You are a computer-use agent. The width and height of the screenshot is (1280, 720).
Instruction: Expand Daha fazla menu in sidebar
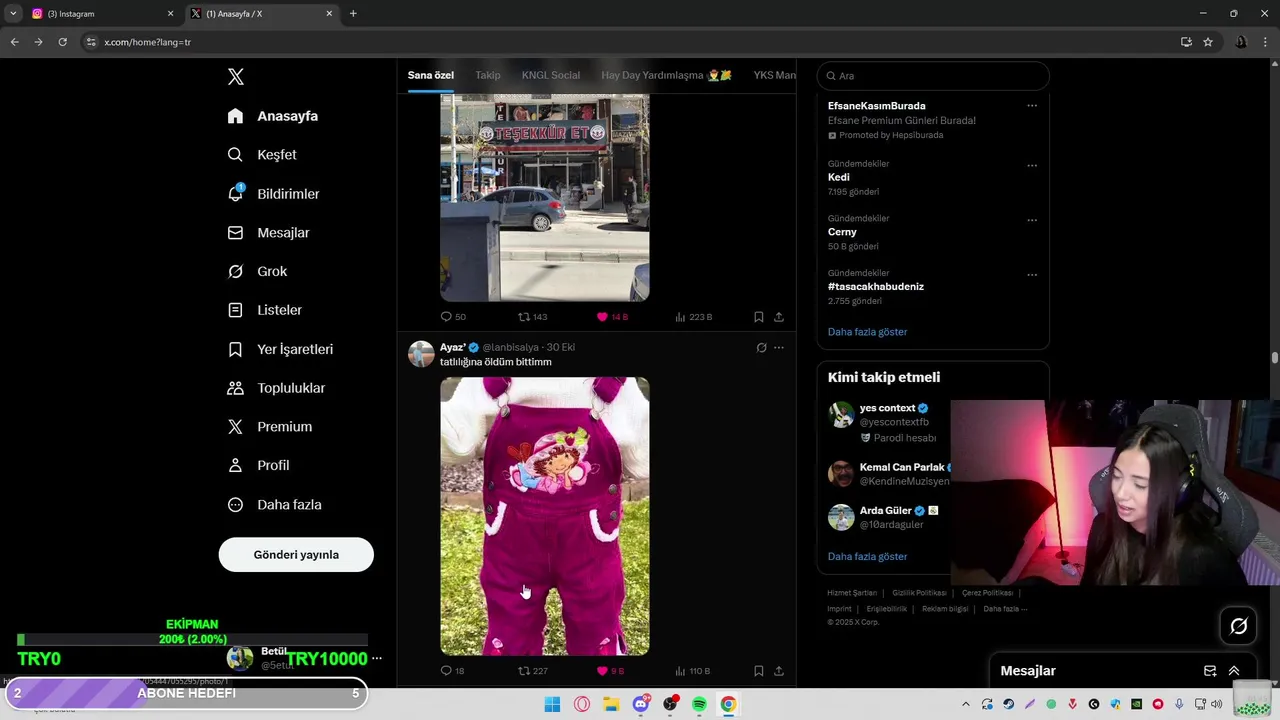coord(274,505)
